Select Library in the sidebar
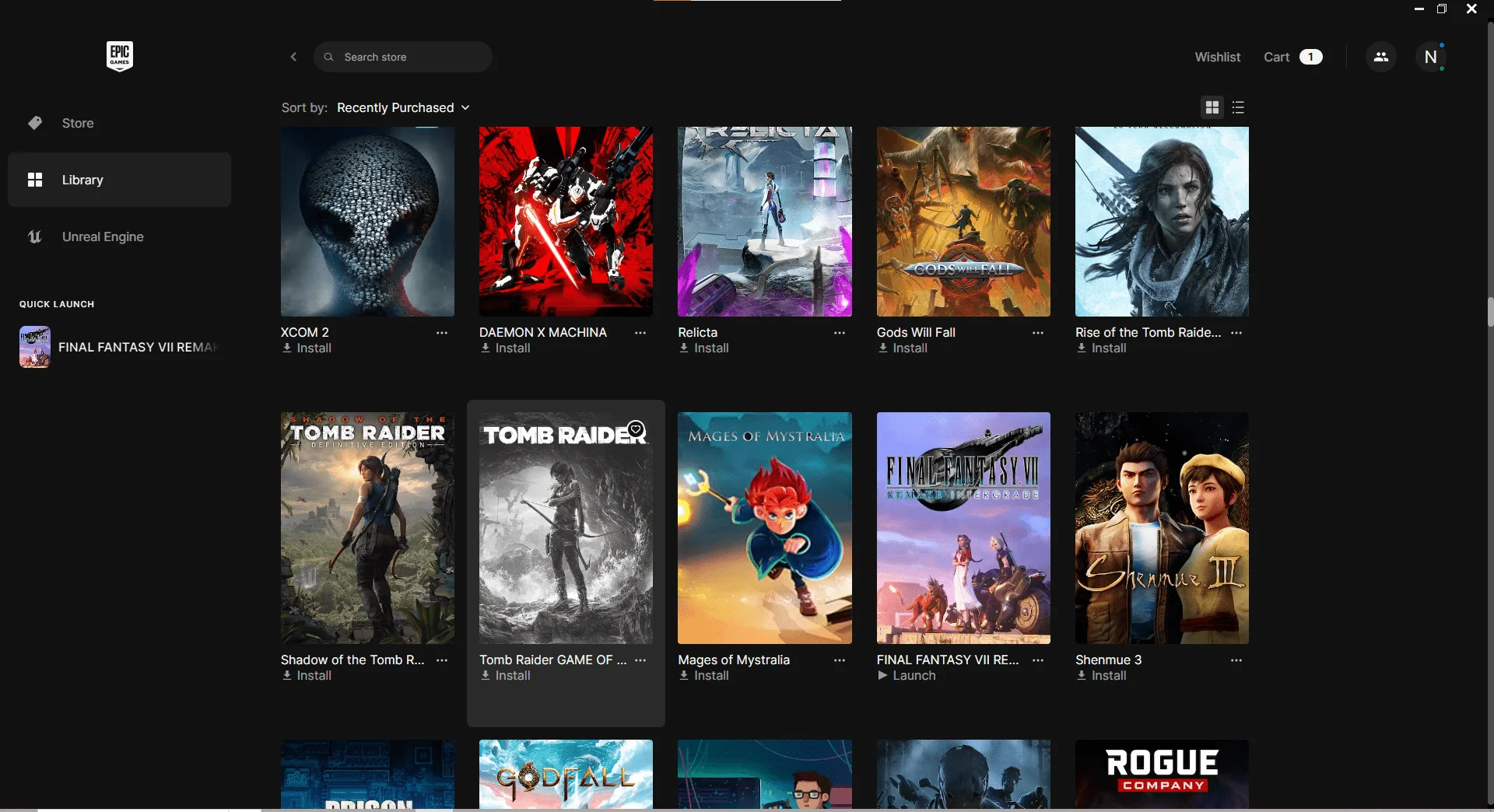Viewport: 1494px width, 812px height. [119, 180]
